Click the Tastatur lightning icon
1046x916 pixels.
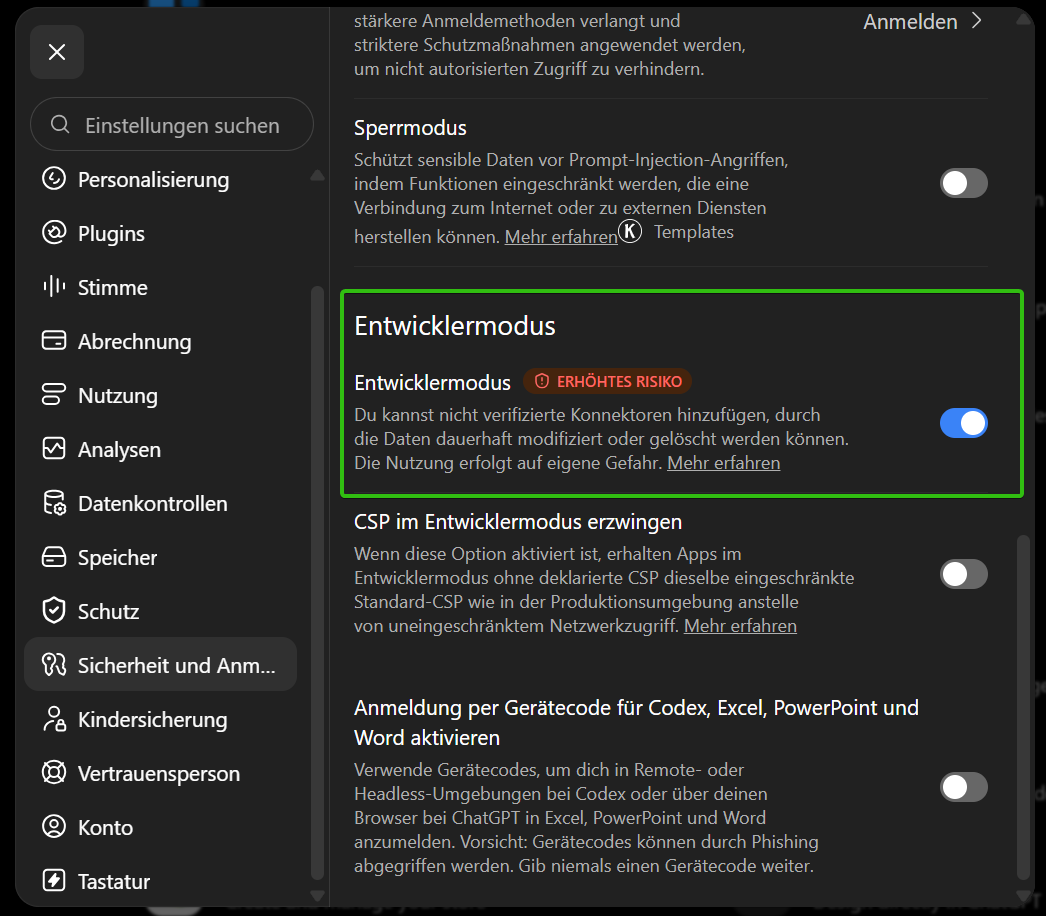click(x=54, y=881)
